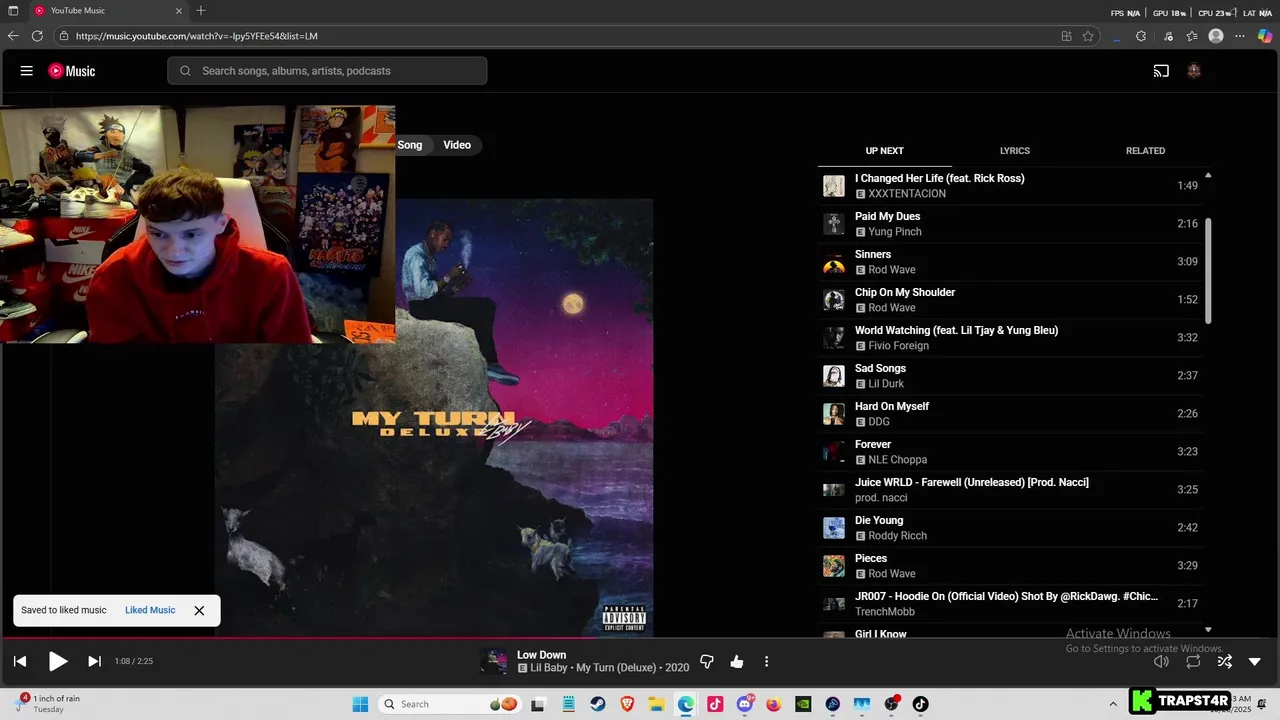
Task: Open the LYRICS tab
Action: coord(1015,151)
